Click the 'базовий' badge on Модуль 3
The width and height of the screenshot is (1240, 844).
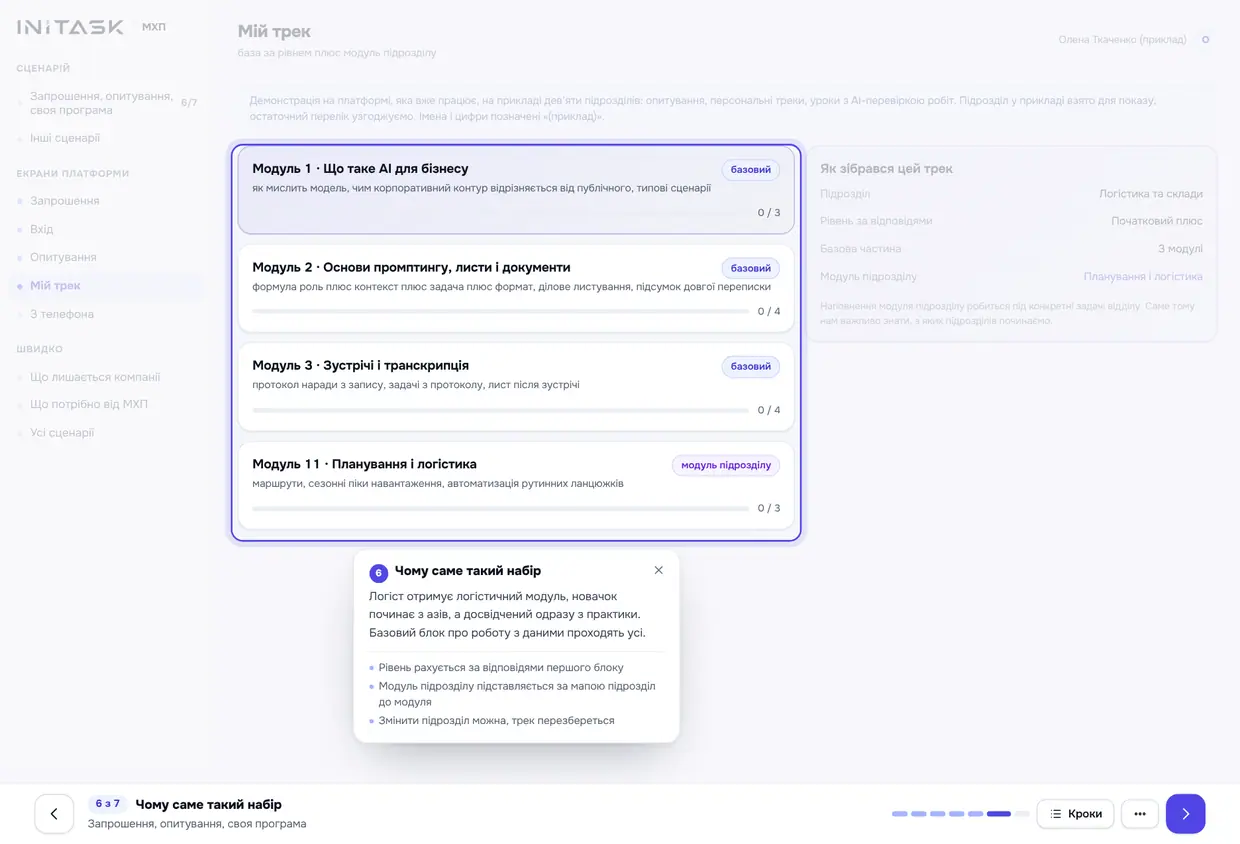click(x=751, y=367)
